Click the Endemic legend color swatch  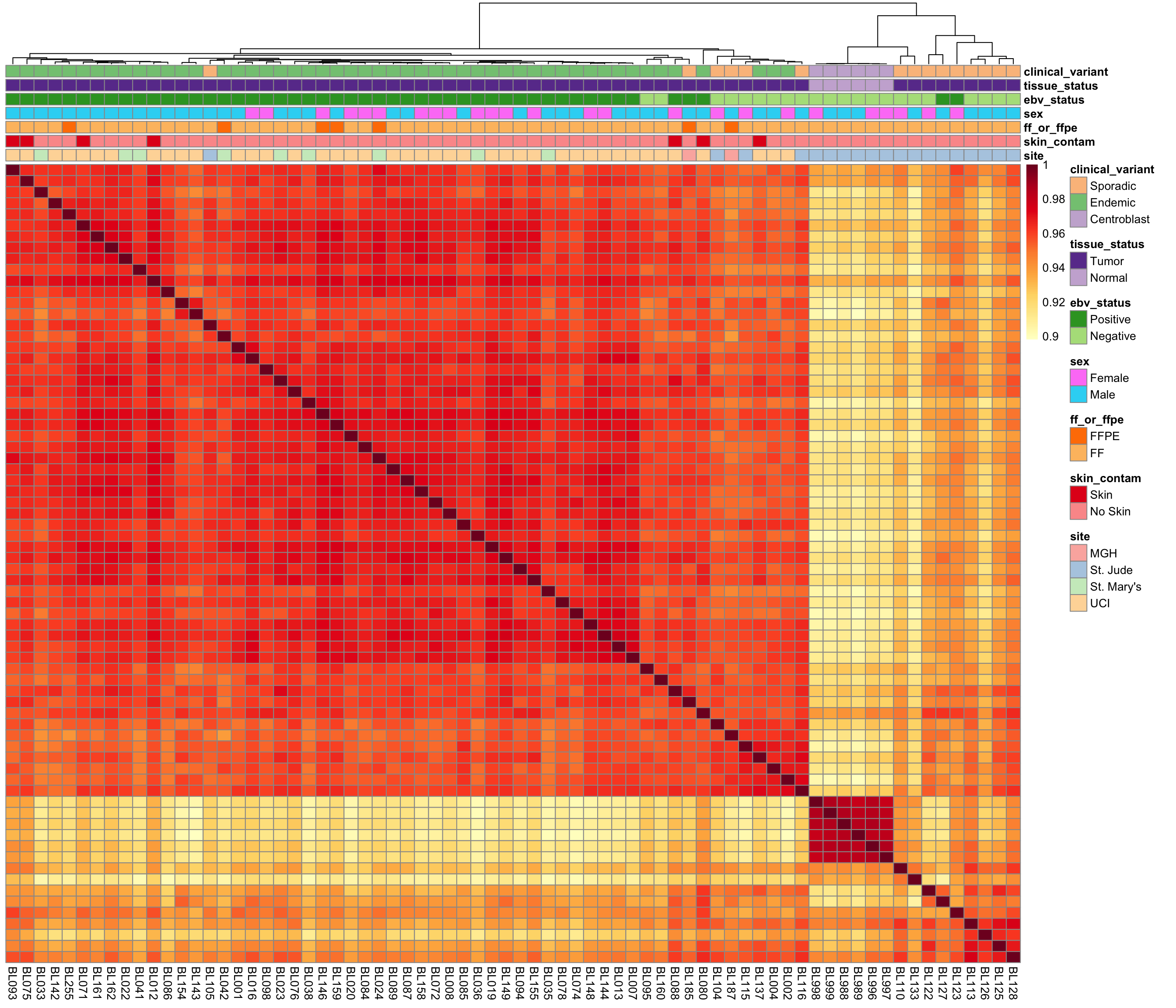coord(1078,203)
